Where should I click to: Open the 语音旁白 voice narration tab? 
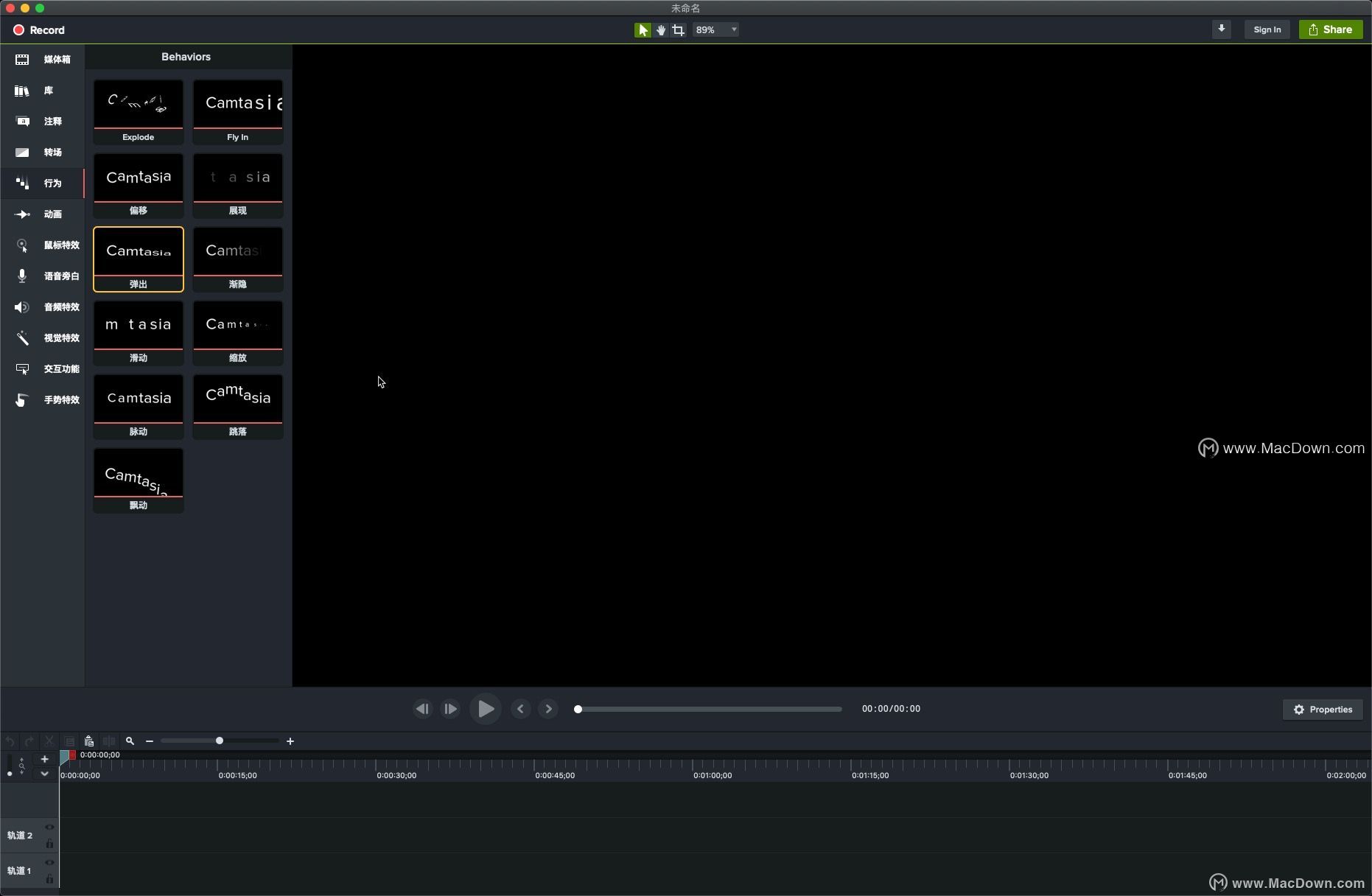tap(43, 276)
